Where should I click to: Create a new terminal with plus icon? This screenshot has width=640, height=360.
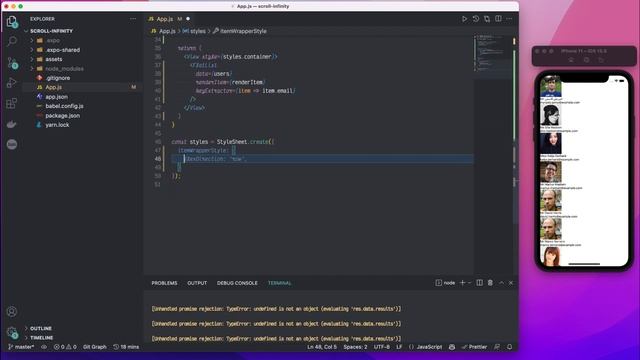click(462, 283)
